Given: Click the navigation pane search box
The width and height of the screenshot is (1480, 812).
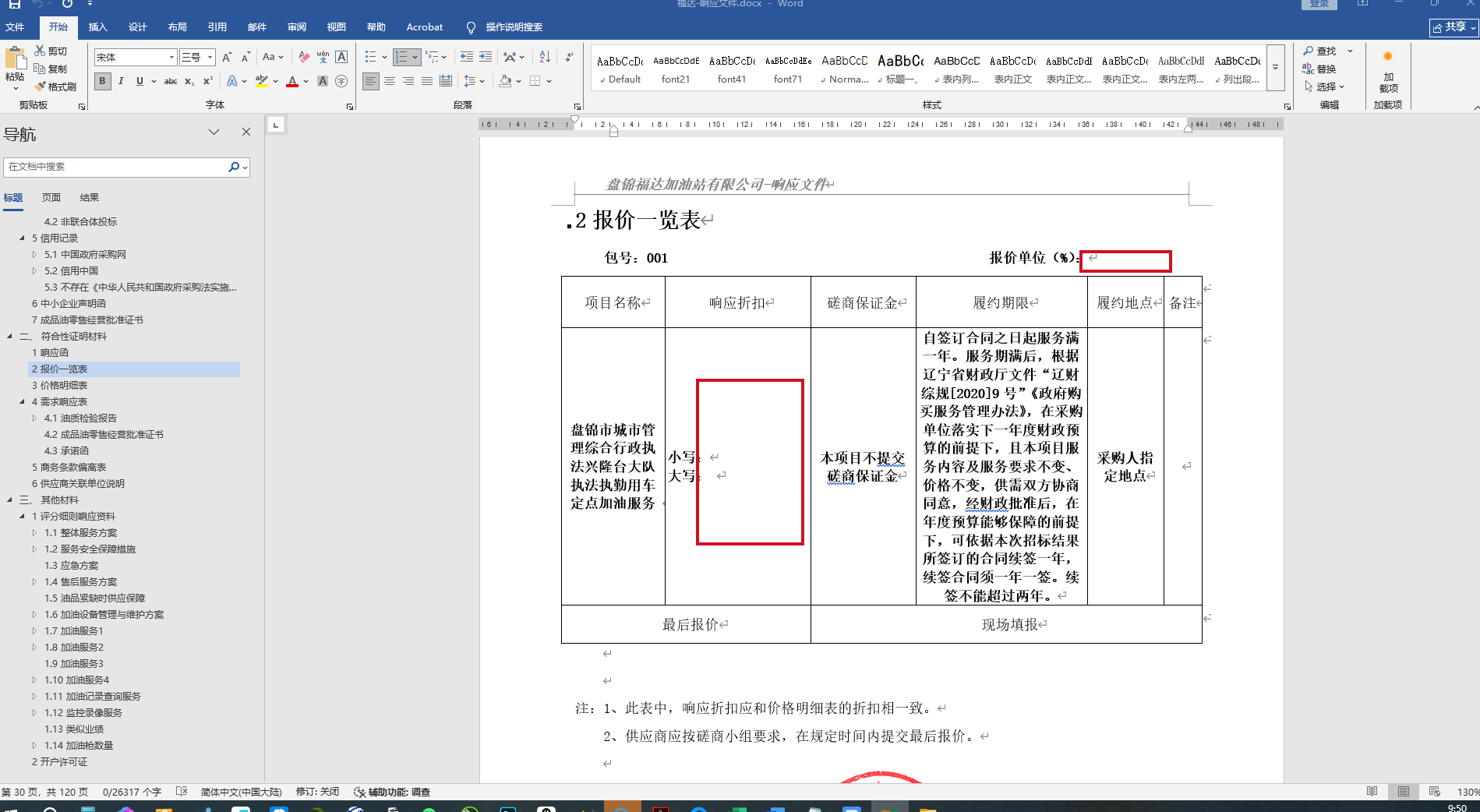Looking at the screenshot, I should tap(115, 167).
